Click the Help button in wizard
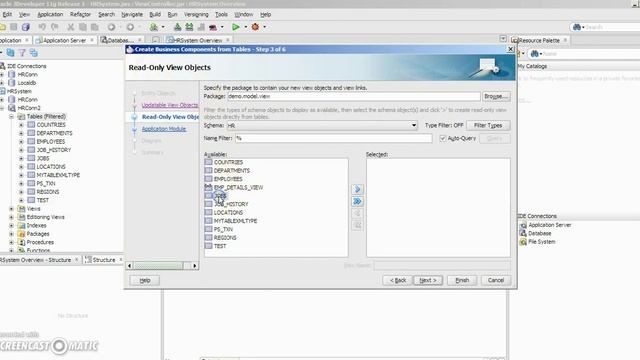 coord(145,280)
